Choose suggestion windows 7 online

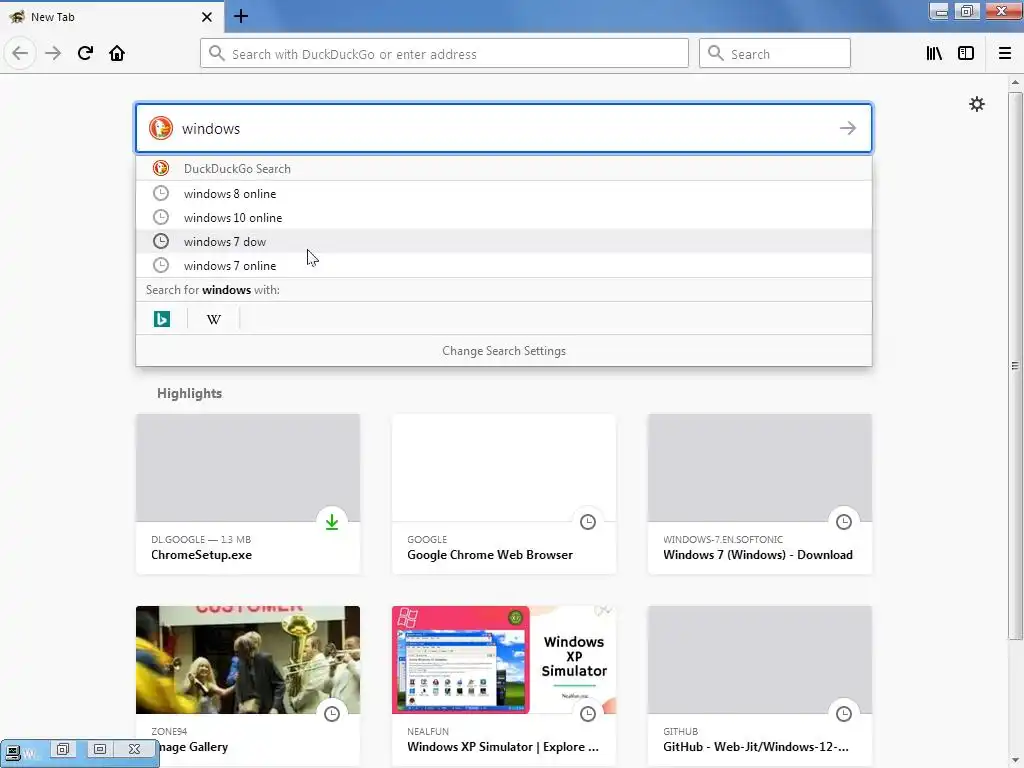click(504, 265)
